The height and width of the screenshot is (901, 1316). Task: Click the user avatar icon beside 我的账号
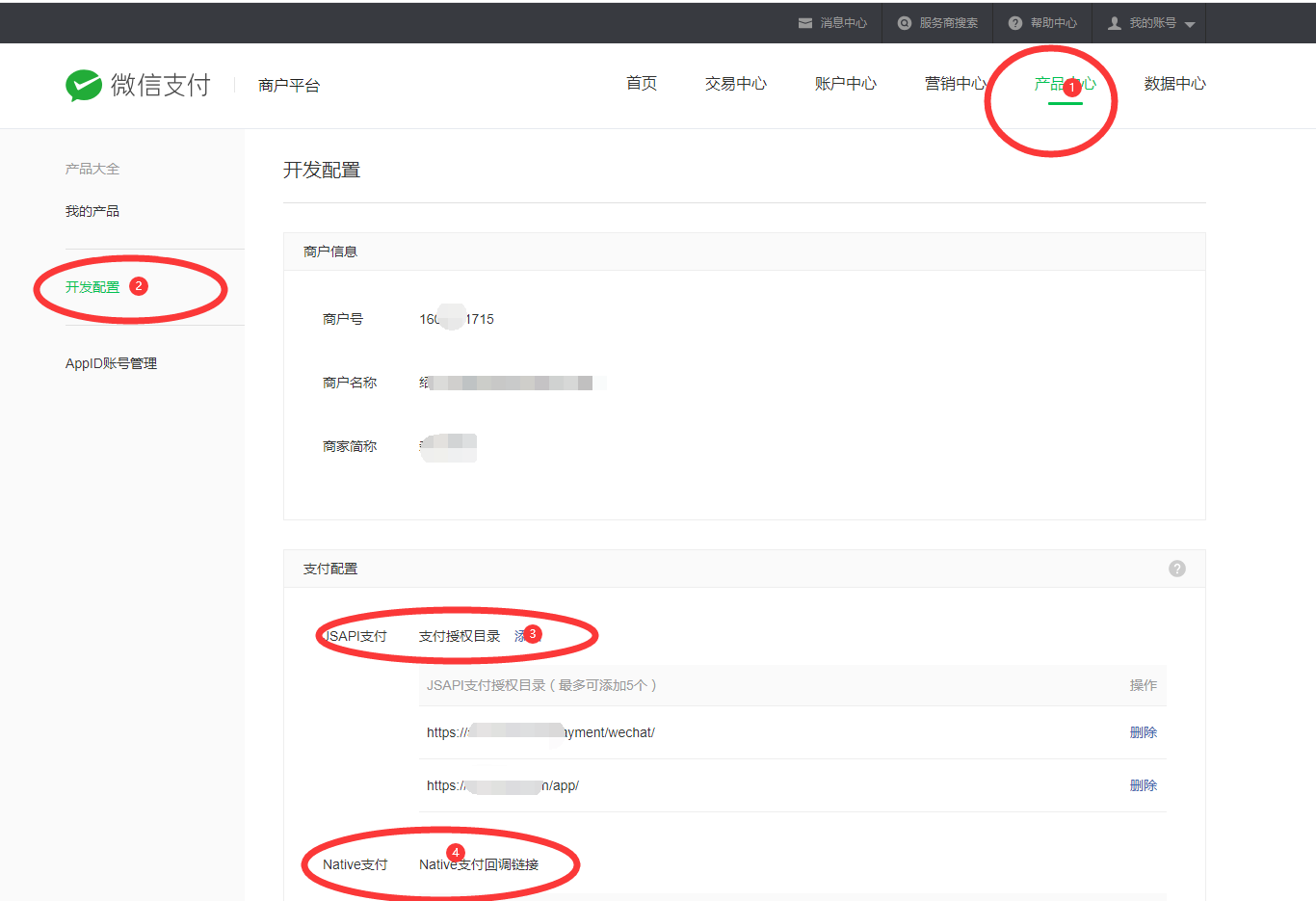[1115, 23]
